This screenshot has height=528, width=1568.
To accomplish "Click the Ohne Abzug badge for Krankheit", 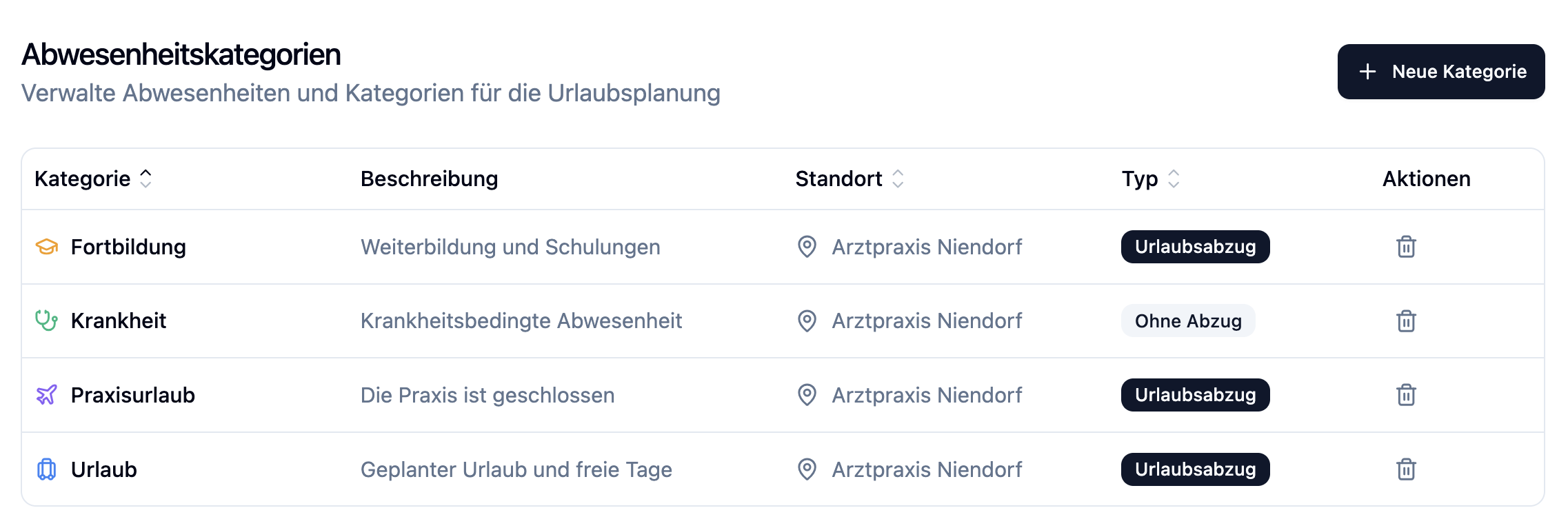I will point(1187,321).
